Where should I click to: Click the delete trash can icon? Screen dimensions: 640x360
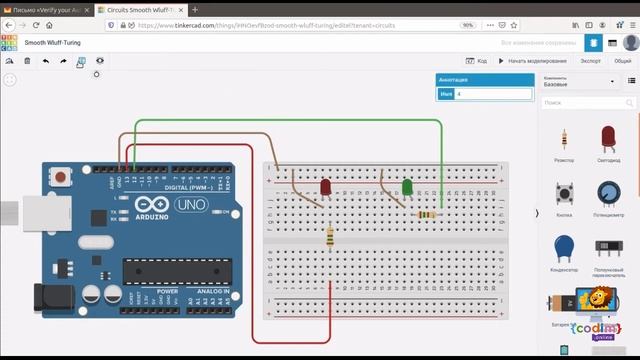(x=27, y=61)
